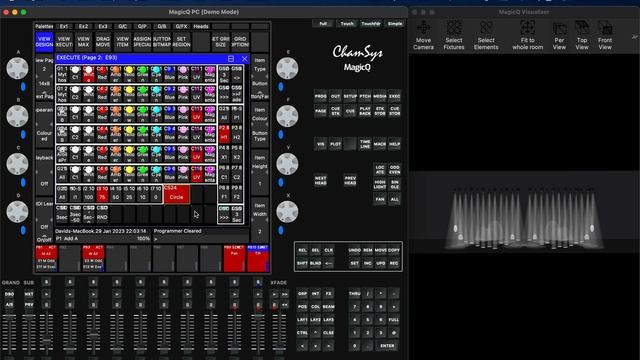This screenshot has height=360, width=640.
Task: Open the SETUP window button
Action: coord(350,97)
